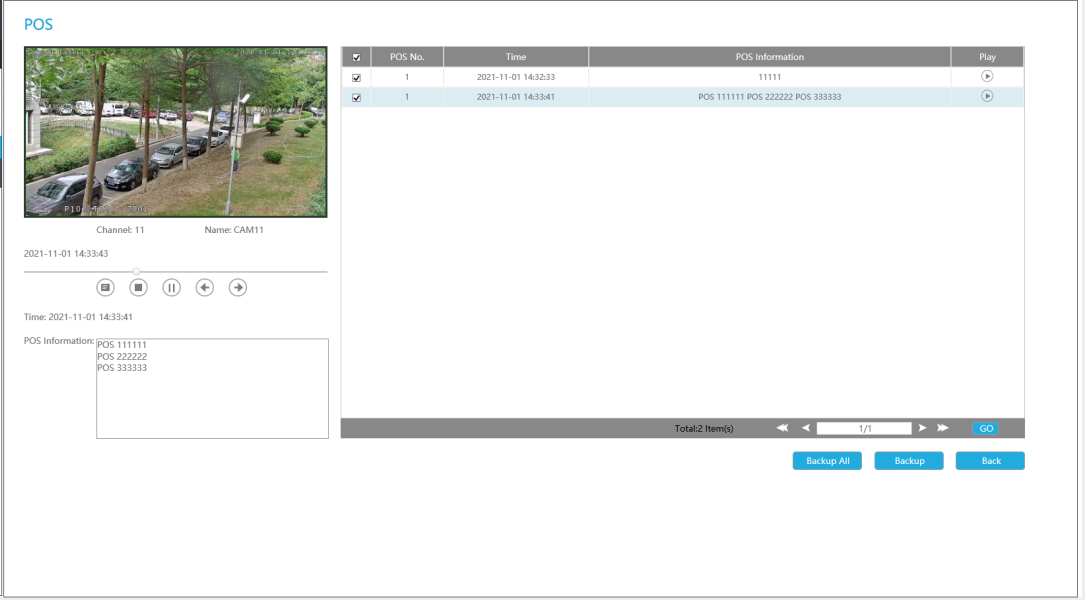
Task: Go to last page of results
Action: (943, 428)
